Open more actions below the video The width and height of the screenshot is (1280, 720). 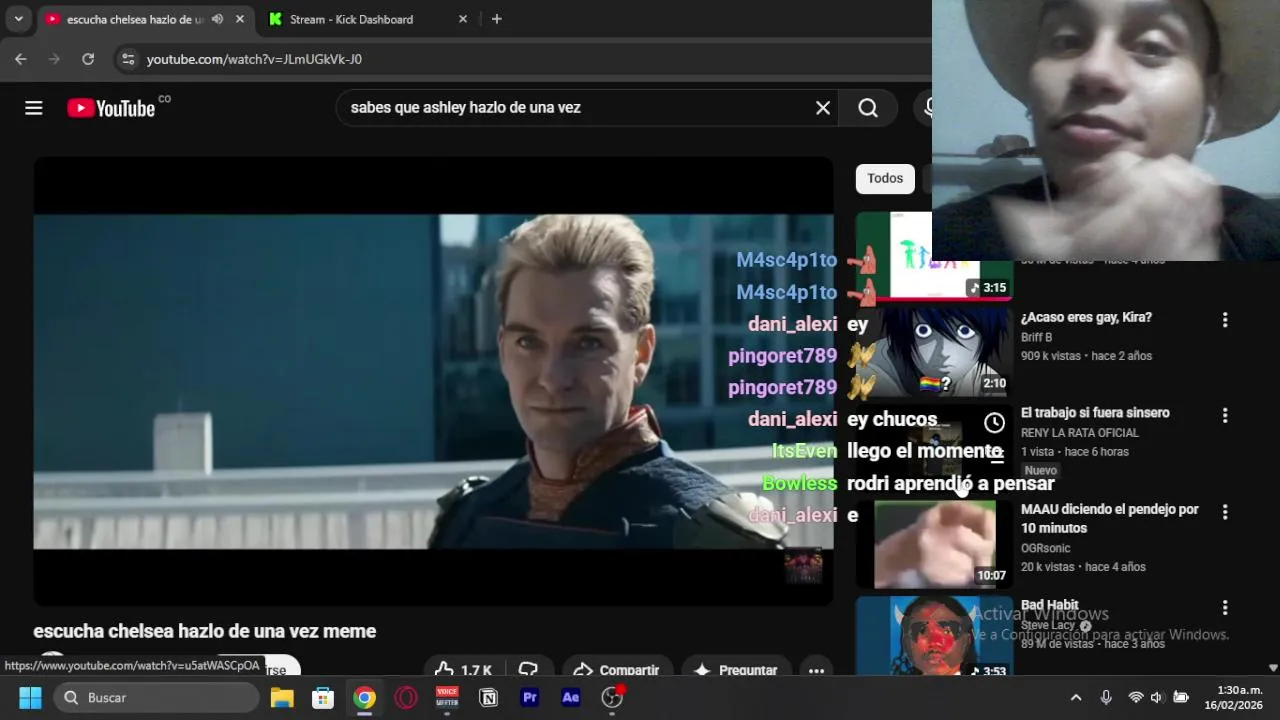(816, 670)
